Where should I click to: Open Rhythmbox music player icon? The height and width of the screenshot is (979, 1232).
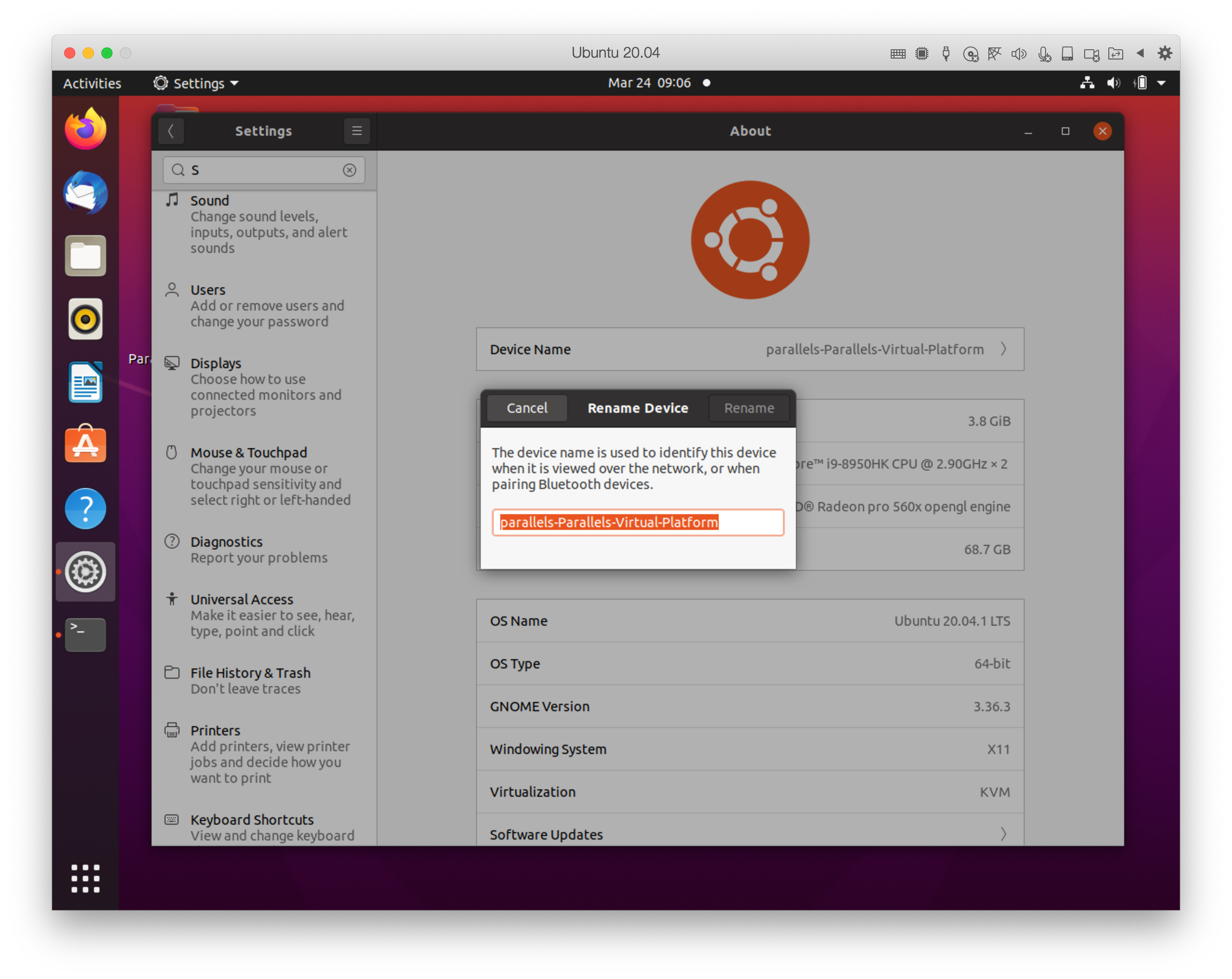85,319
